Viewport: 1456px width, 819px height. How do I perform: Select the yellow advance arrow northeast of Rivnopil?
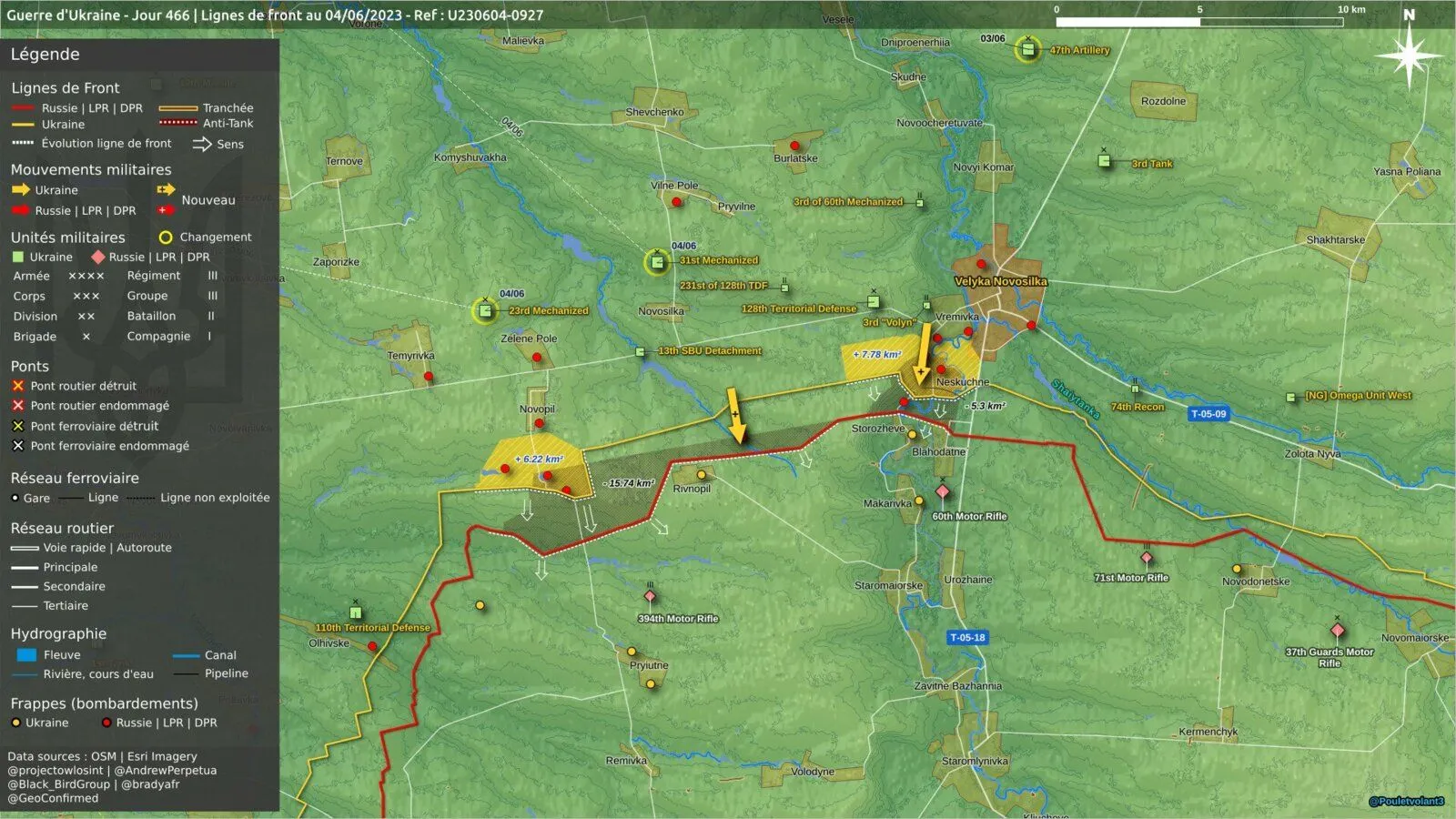(x=736, y=416)
